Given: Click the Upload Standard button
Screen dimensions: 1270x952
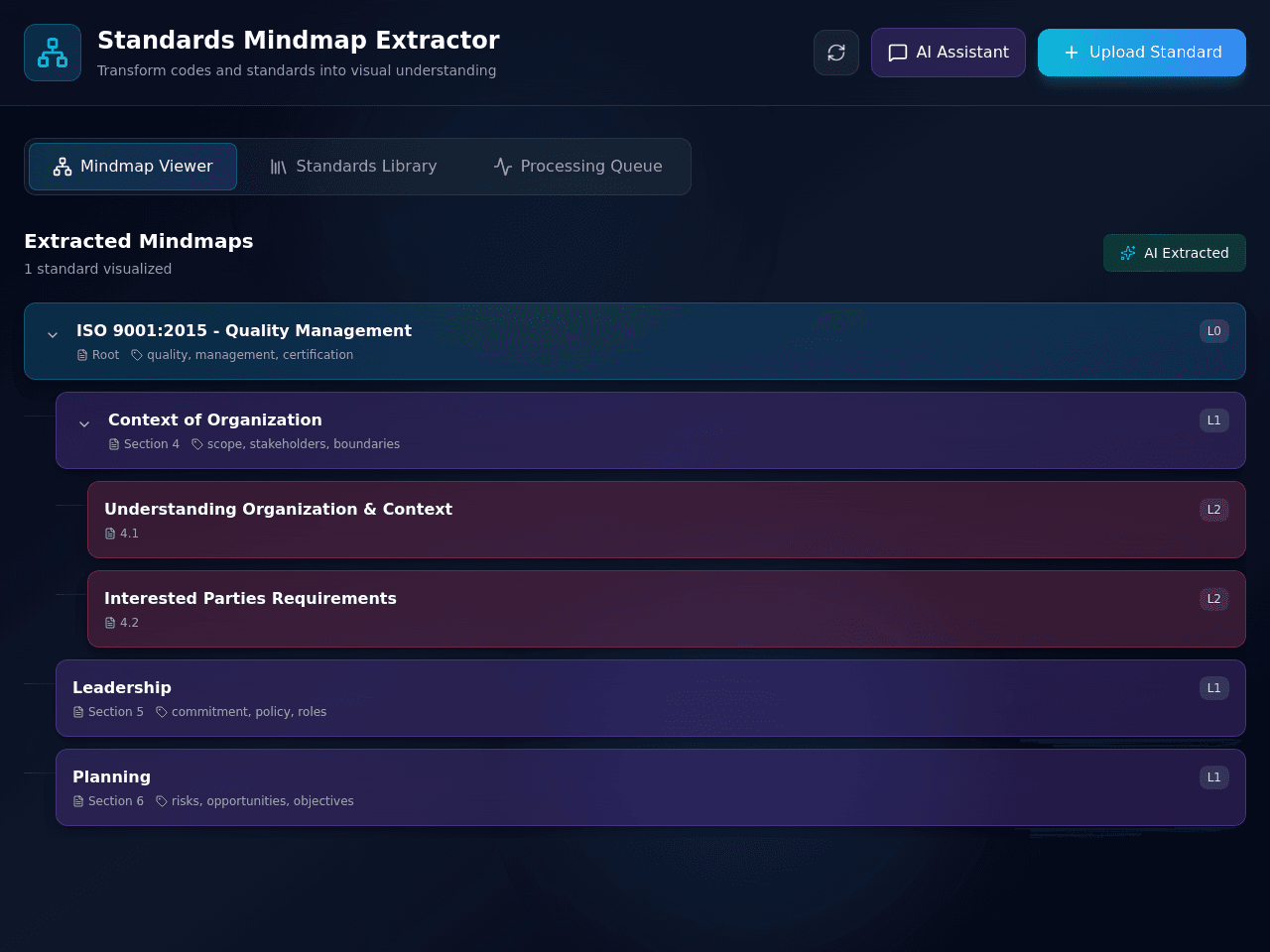Looking at the screenshot, I should 1142,53.
